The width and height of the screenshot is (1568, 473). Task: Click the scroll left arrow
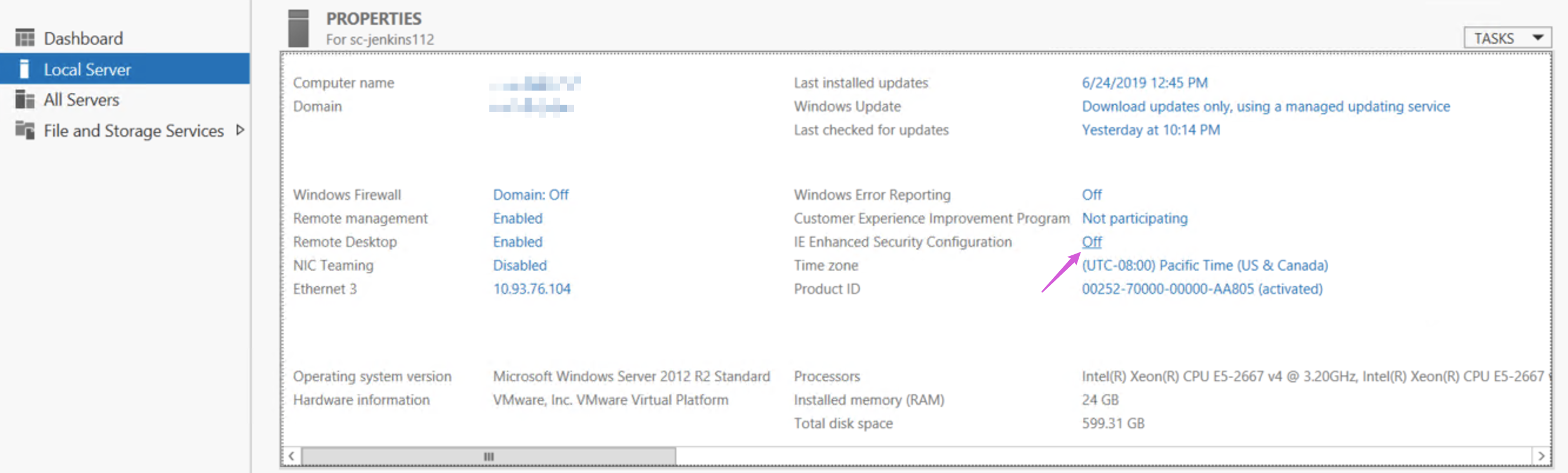pyautogui.click(x=292, y=456)
